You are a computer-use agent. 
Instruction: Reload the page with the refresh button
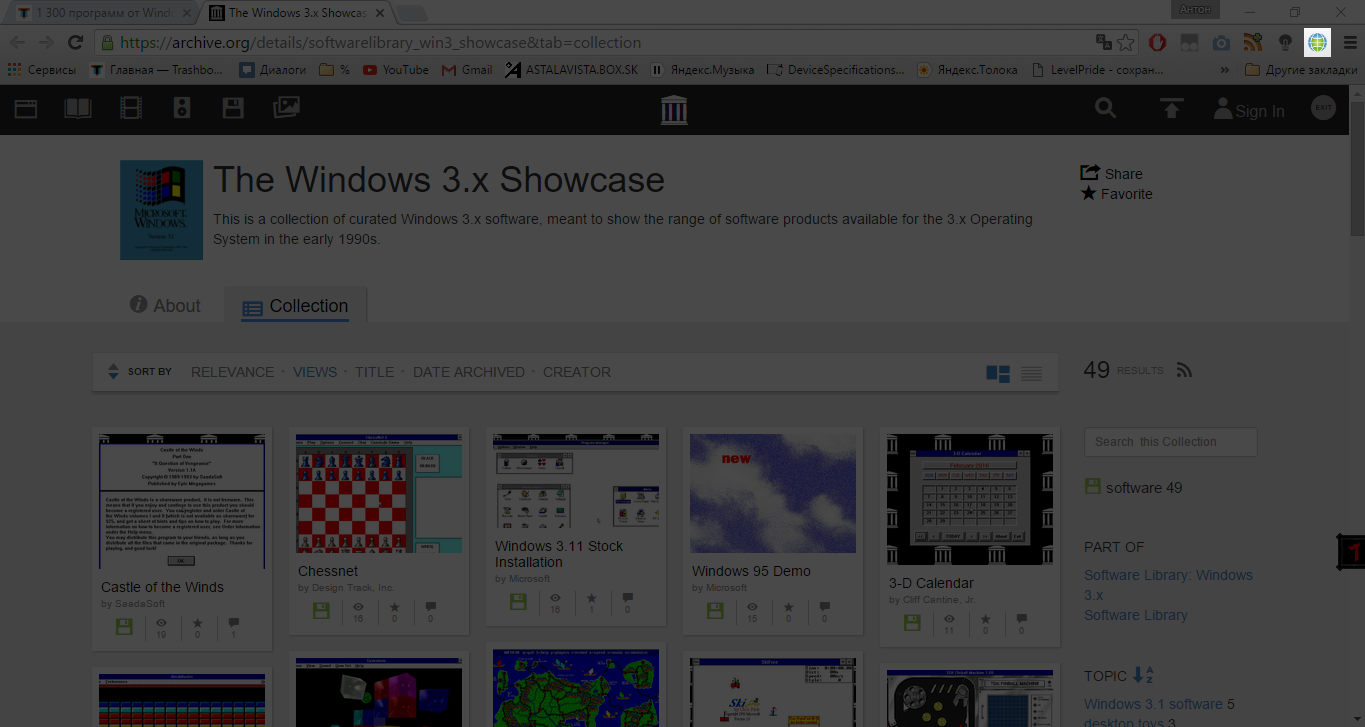coord(75,42)
